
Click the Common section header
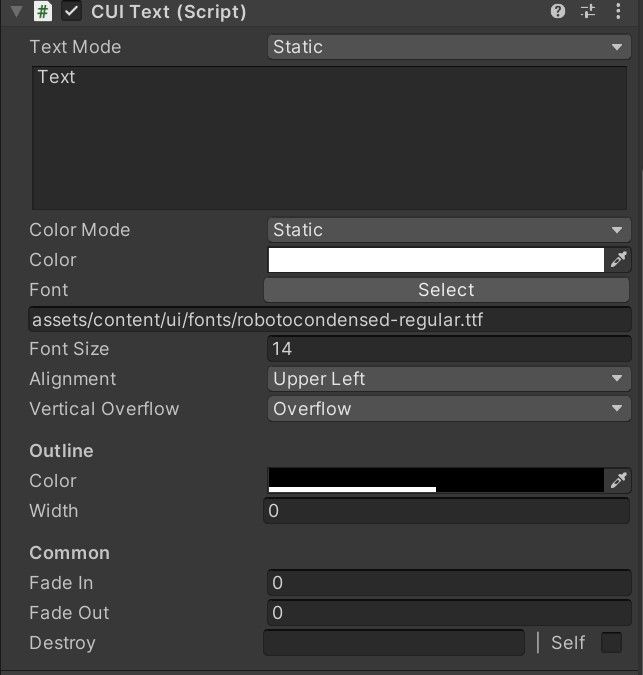(69, 553)
